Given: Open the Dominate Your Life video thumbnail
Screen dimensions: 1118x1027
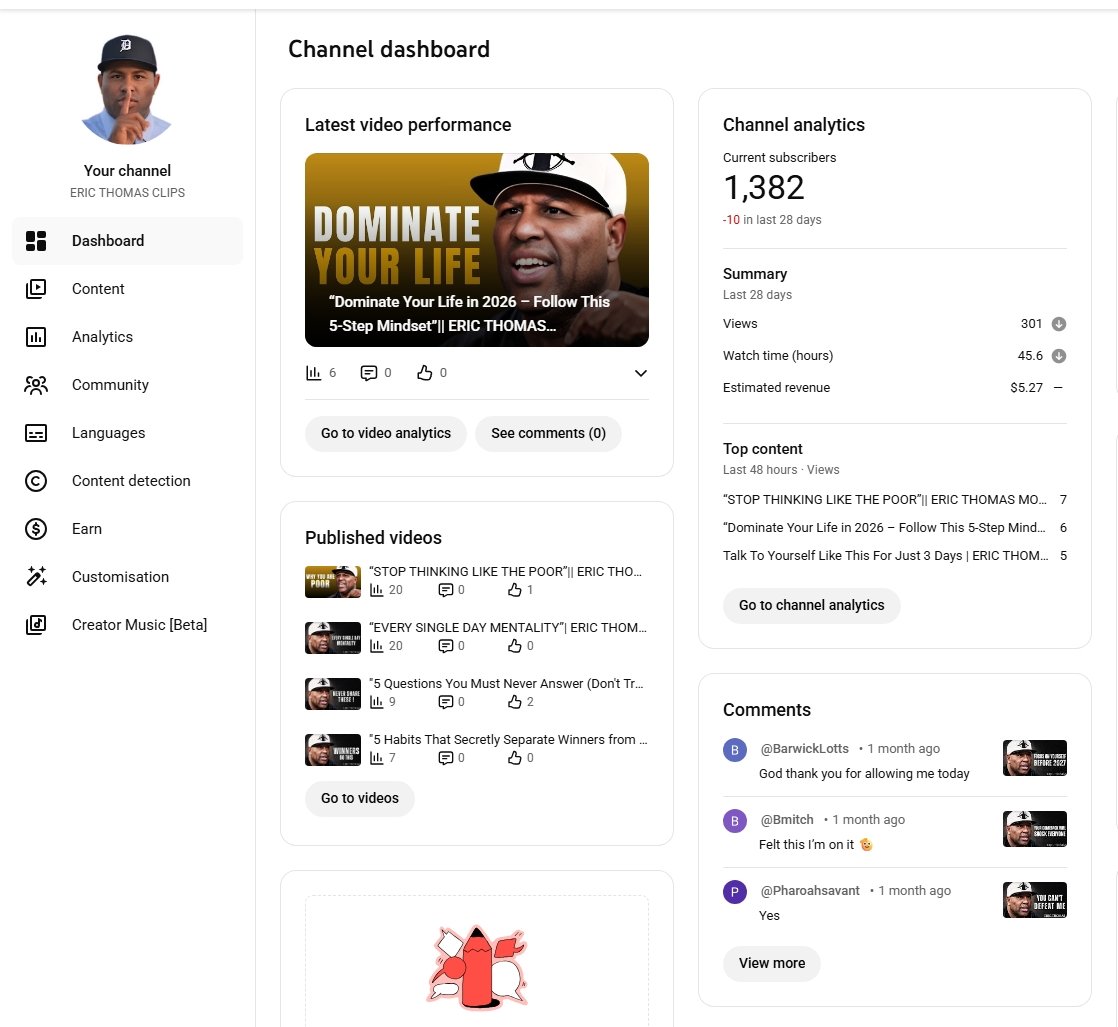Looking at the screenshot, I should [476, 249].
